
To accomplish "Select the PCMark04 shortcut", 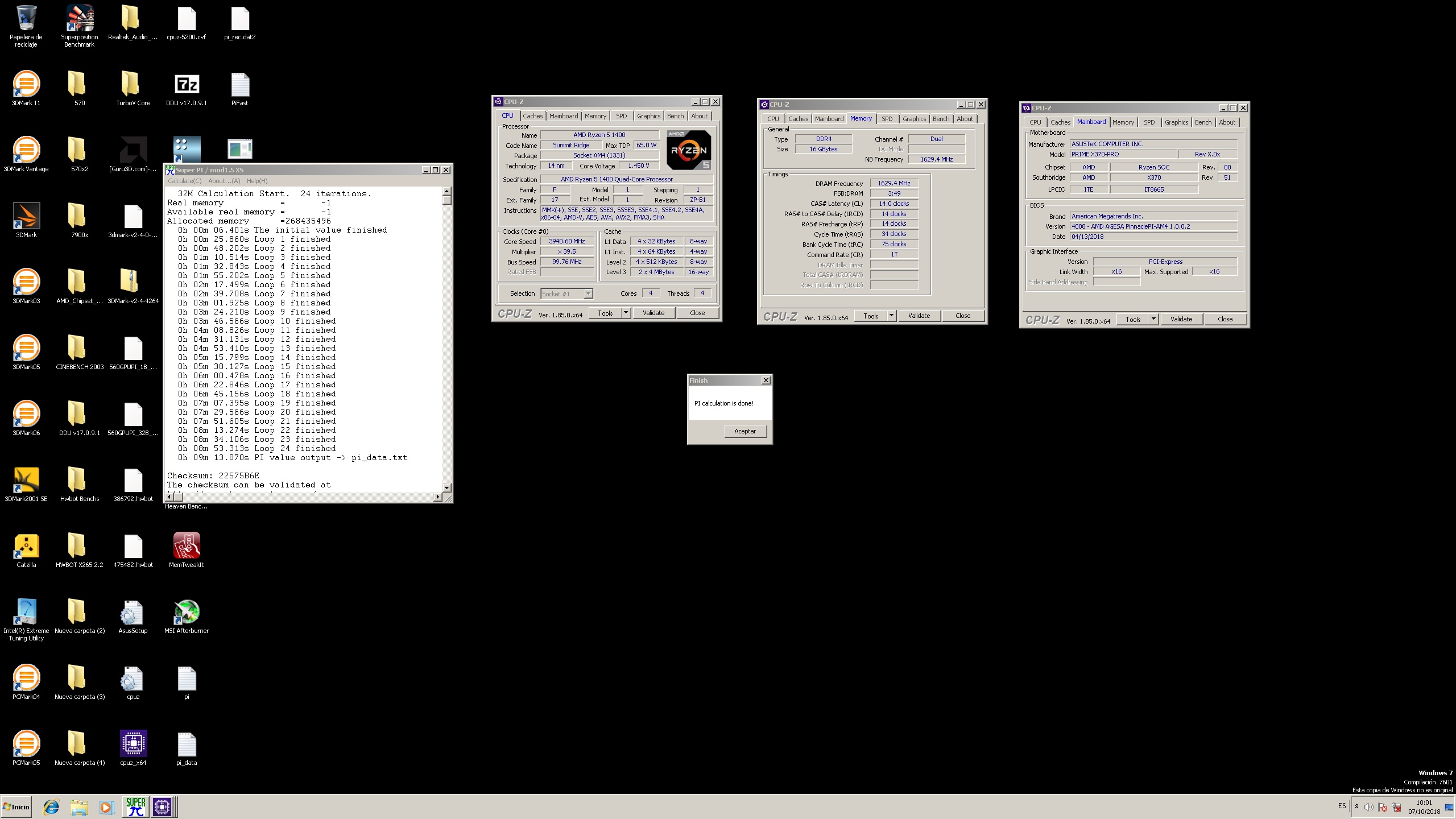I will click(x=26, y=682).
